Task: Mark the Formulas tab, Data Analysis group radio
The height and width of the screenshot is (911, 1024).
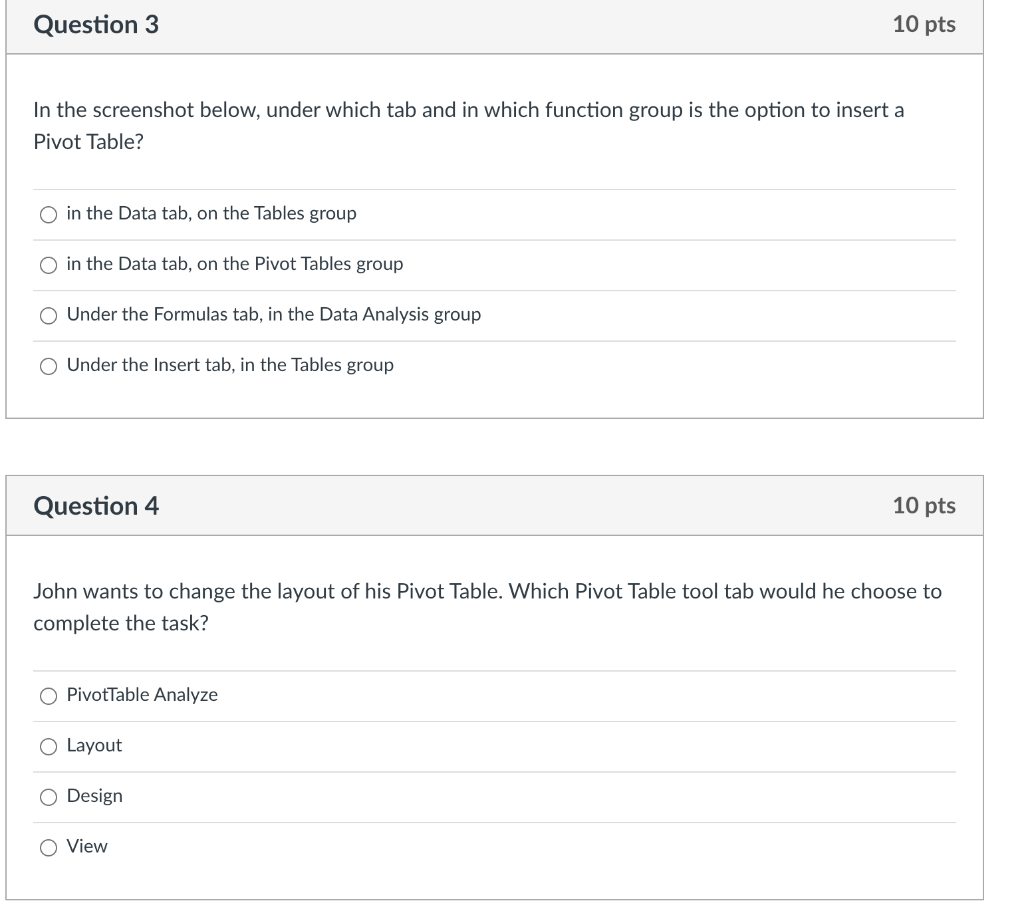Action: pos(48,316)
